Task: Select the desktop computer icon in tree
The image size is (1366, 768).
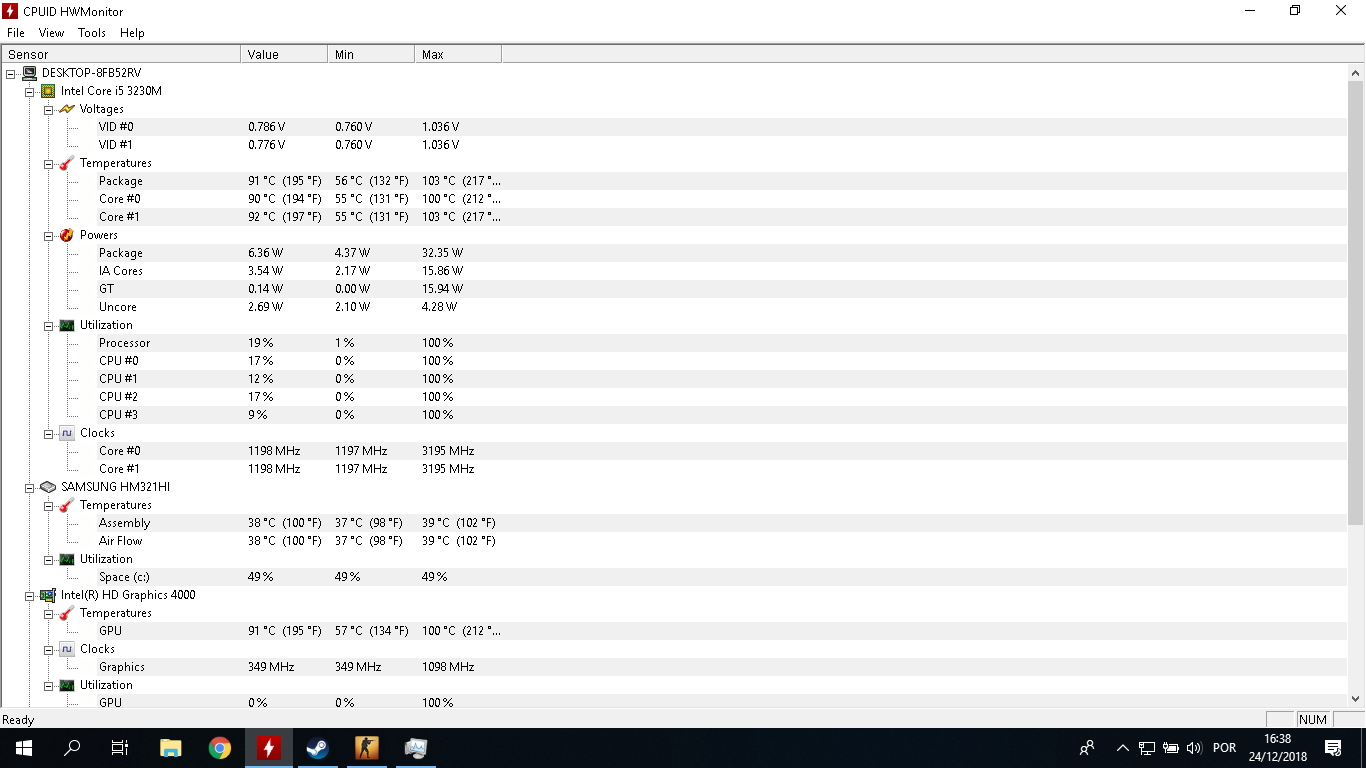Action: (x=29, y=73)
